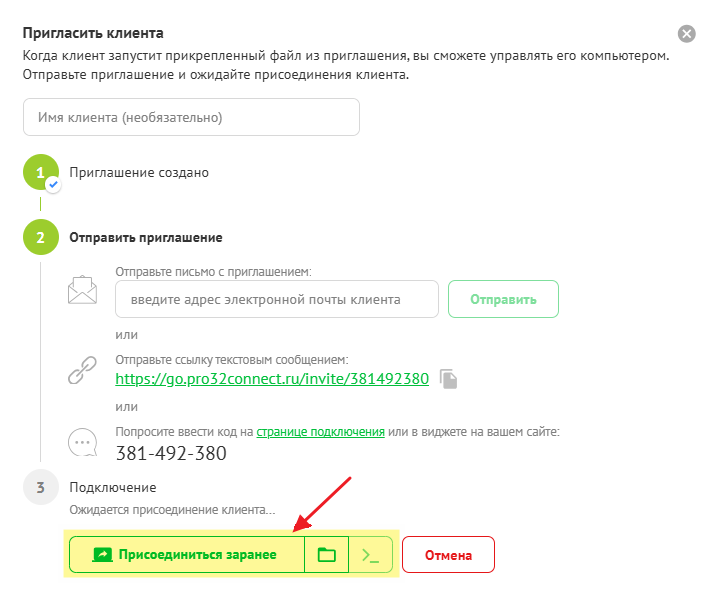This screenshot has height=596, width=720.
Task: Click the step 3 grey circle
Action: click(40, 488)
